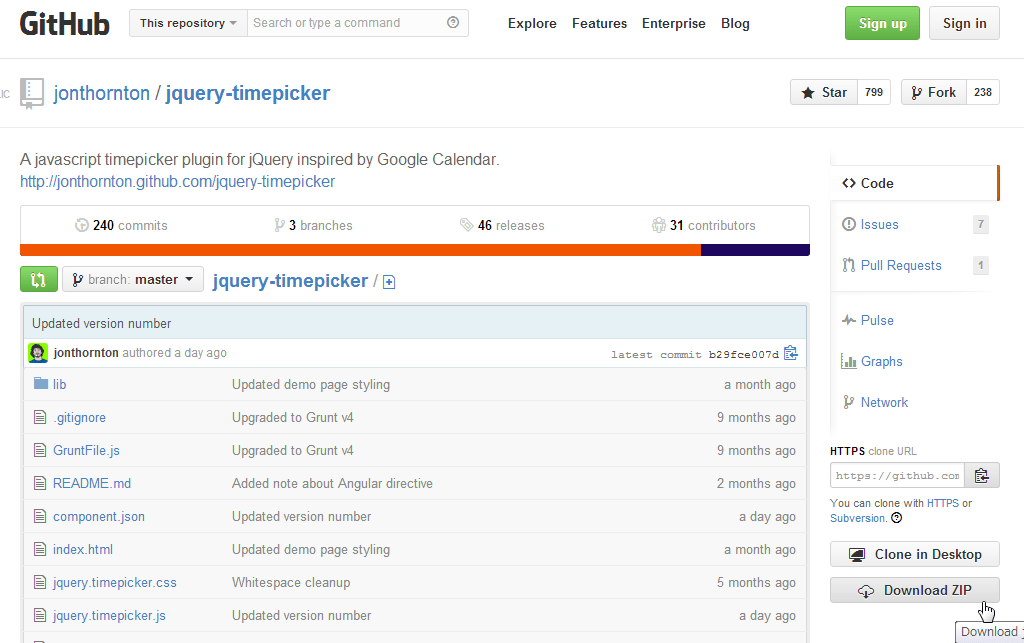Viewport: 1024px width, 643px height.
Task: Open the Blog menu item
Action: point(735,24)
